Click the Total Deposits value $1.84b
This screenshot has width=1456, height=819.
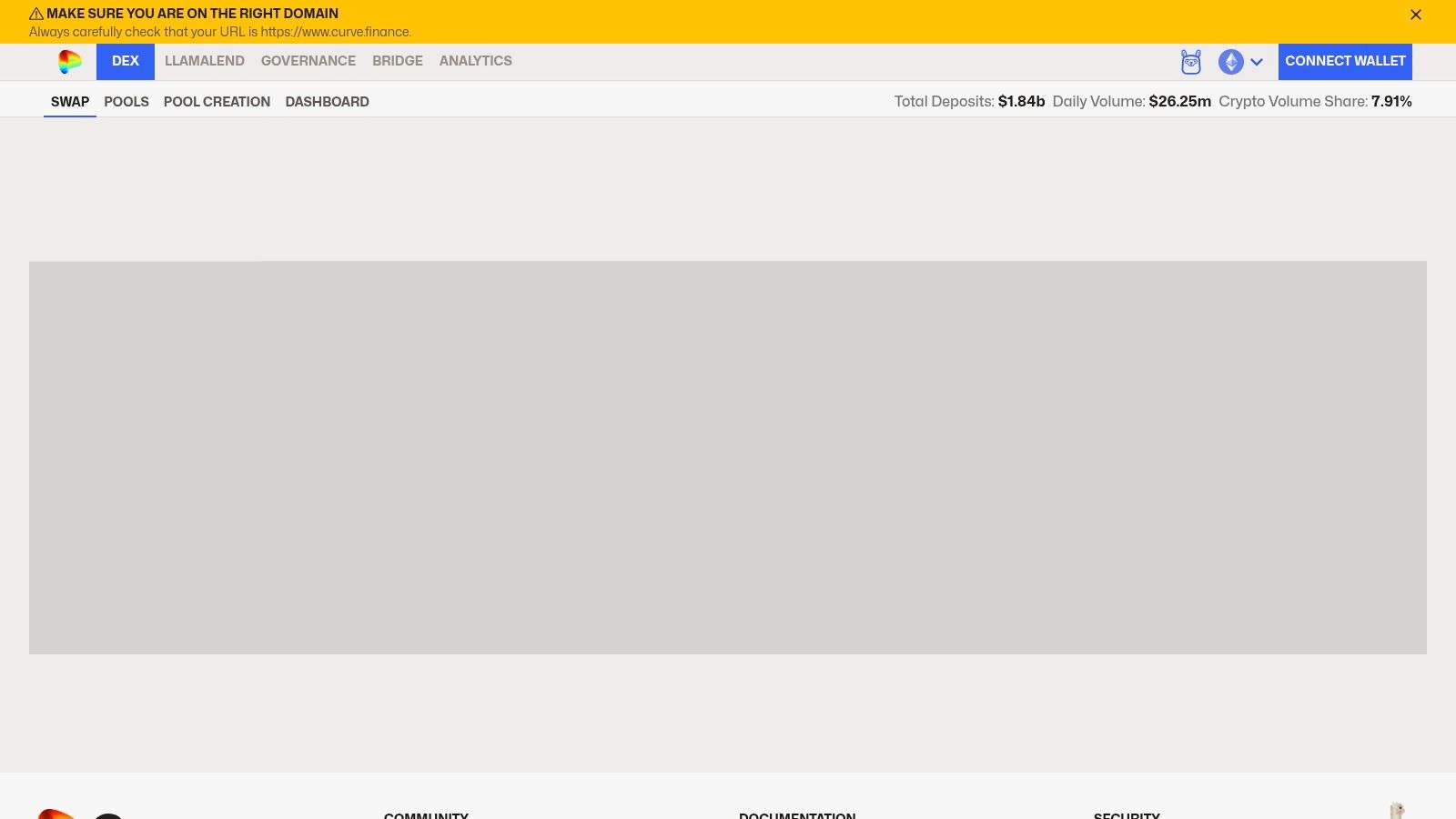pos(1021,102)
